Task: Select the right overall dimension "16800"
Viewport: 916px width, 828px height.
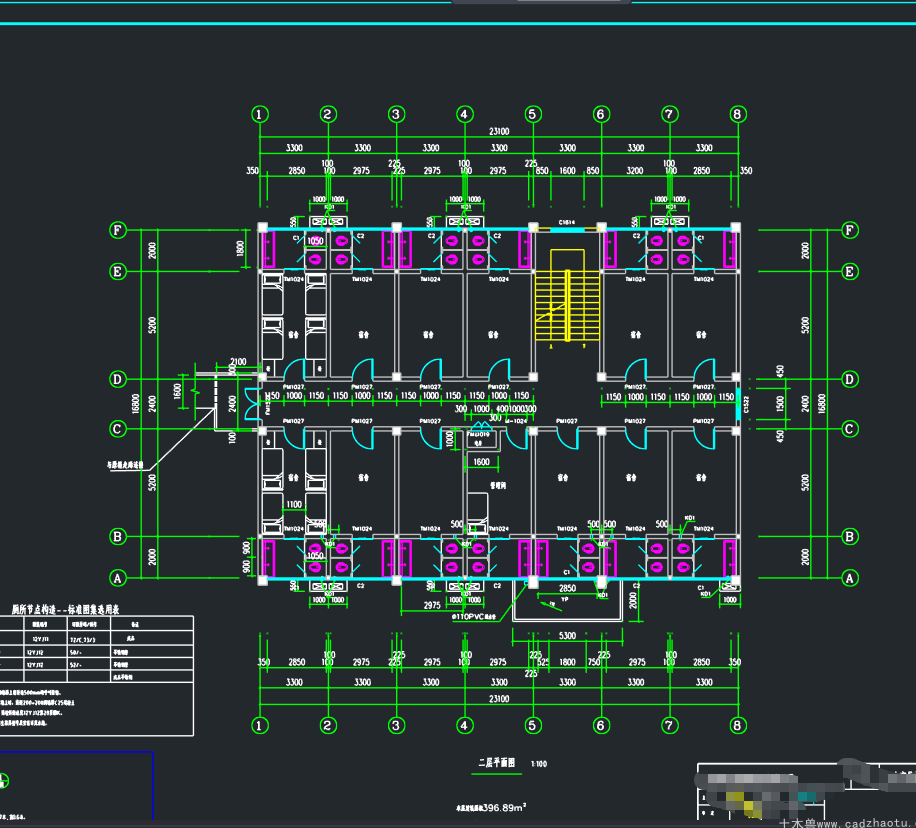Action: (822, 404)
